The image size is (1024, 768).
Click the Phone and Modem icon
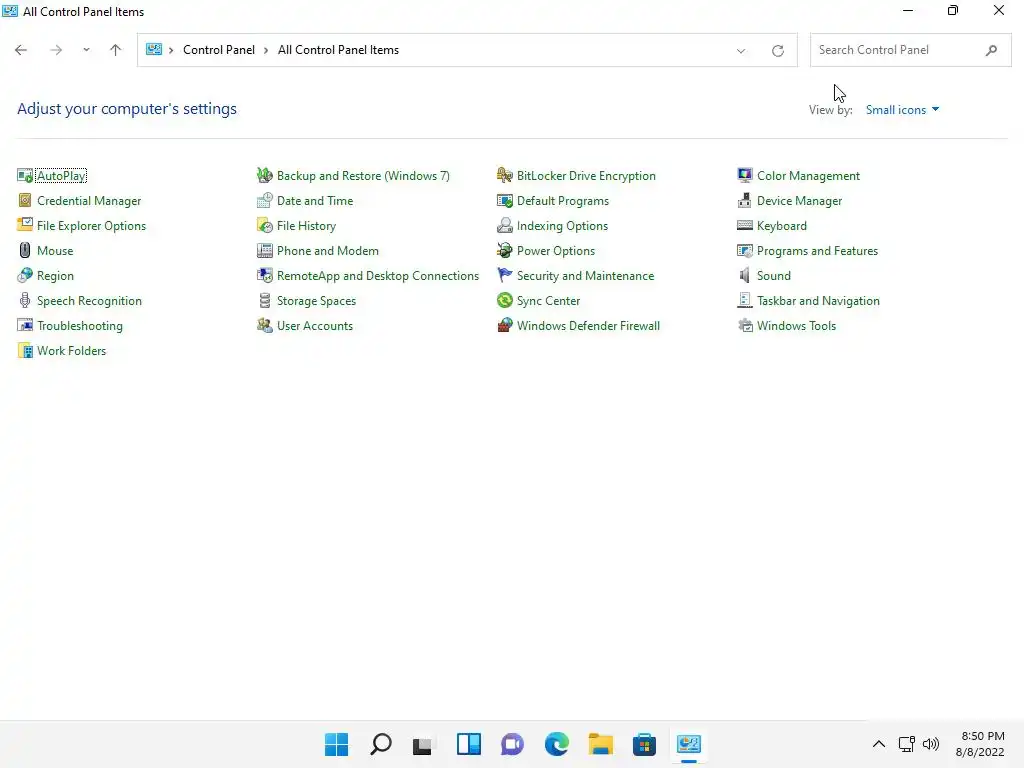(x=264, y=251)
